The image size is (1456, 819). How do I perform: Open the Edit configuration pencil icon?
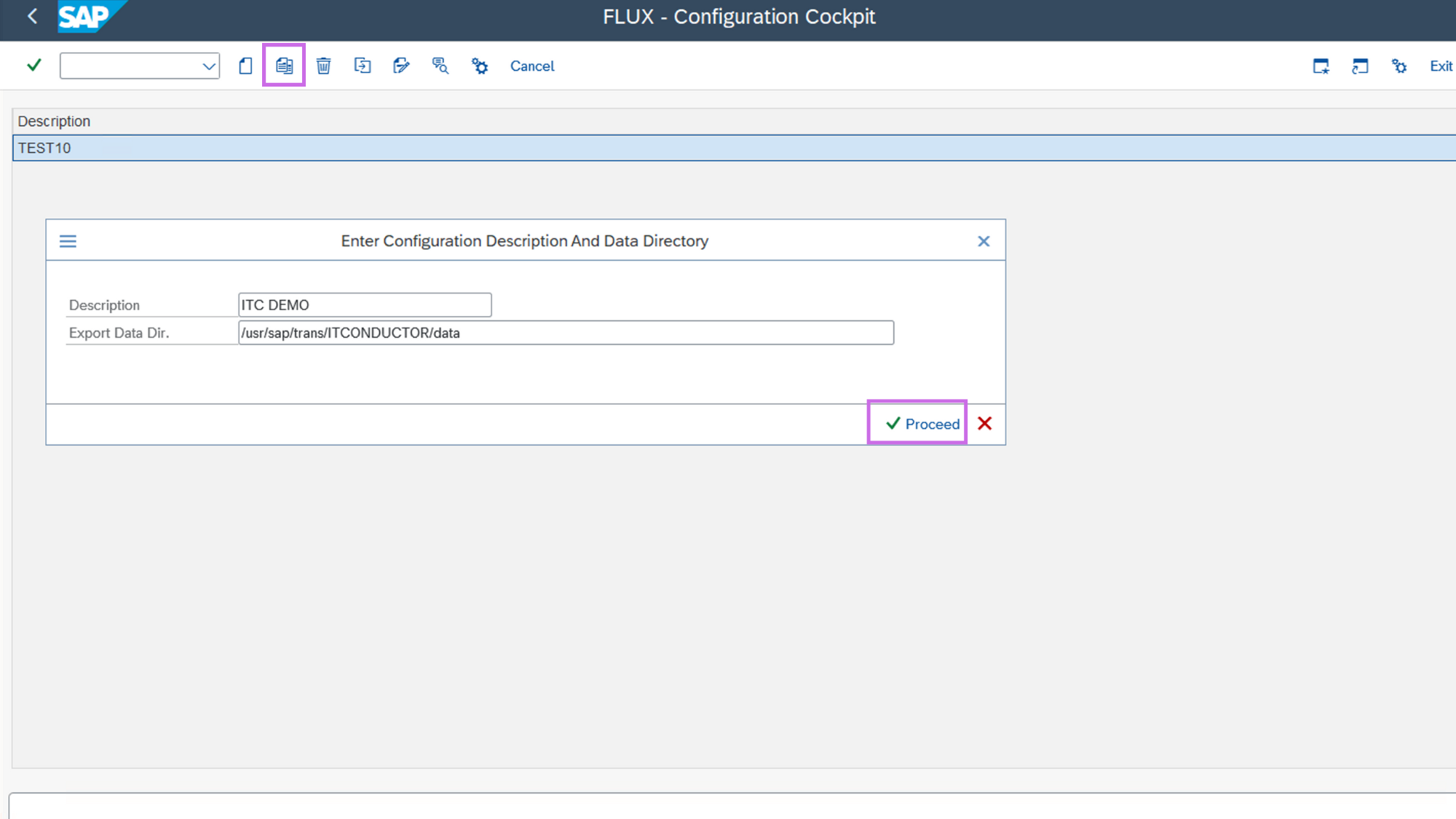(401, 66)
